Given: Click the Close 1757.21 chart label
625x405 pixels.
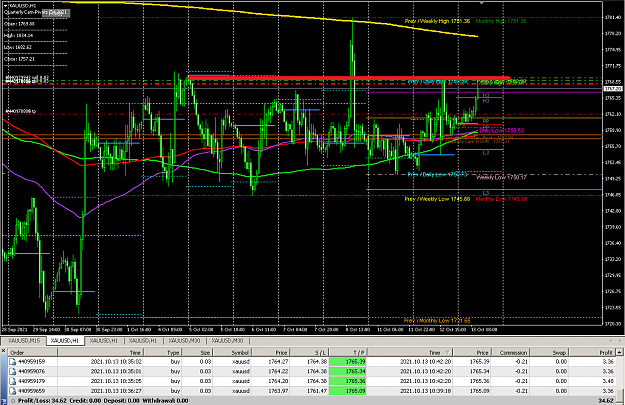Looking at the screenshot, I should [19, 59].
